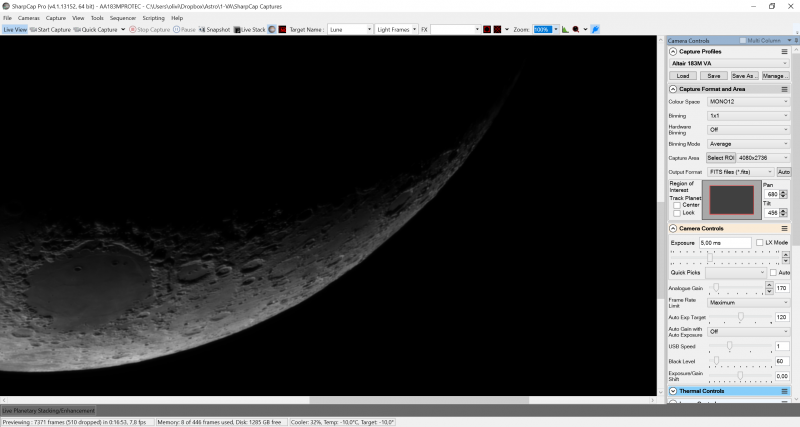
Task: Adjust the Analogue Gain slider
Action: (717, 288)
